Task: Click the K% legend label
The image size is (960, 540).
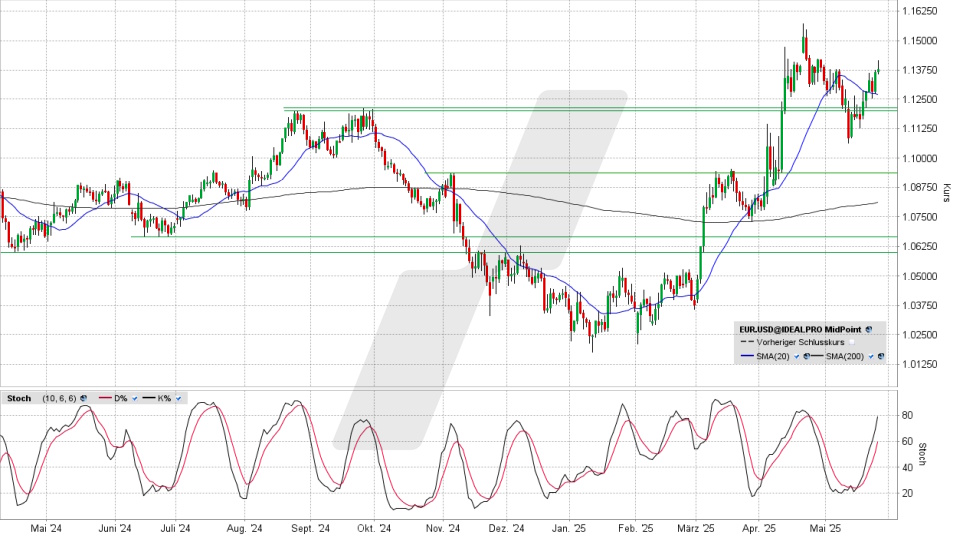Action: [164, 398]
